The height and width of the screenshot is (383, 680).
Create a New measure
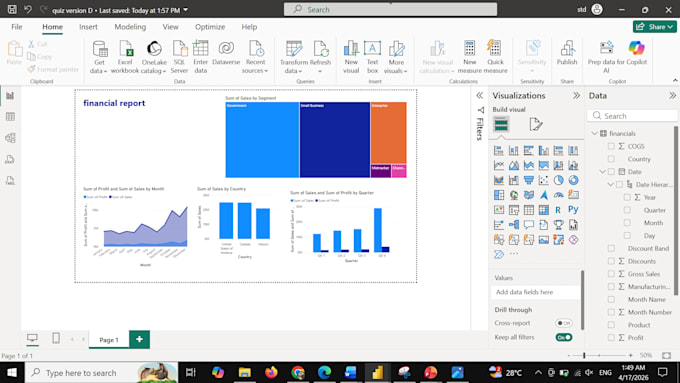click(x=469, y=57)
